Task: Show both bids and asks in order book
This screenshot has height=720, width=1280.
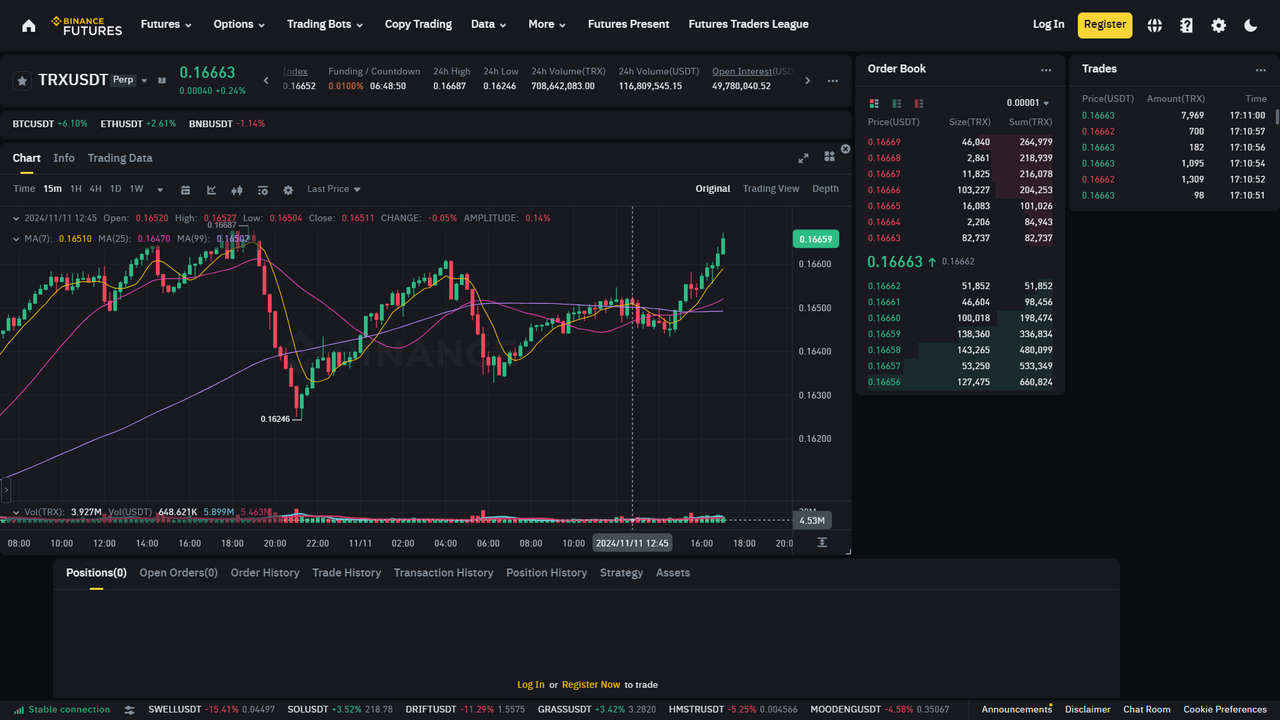Action: pyautogui.click(x=874, y=103)
